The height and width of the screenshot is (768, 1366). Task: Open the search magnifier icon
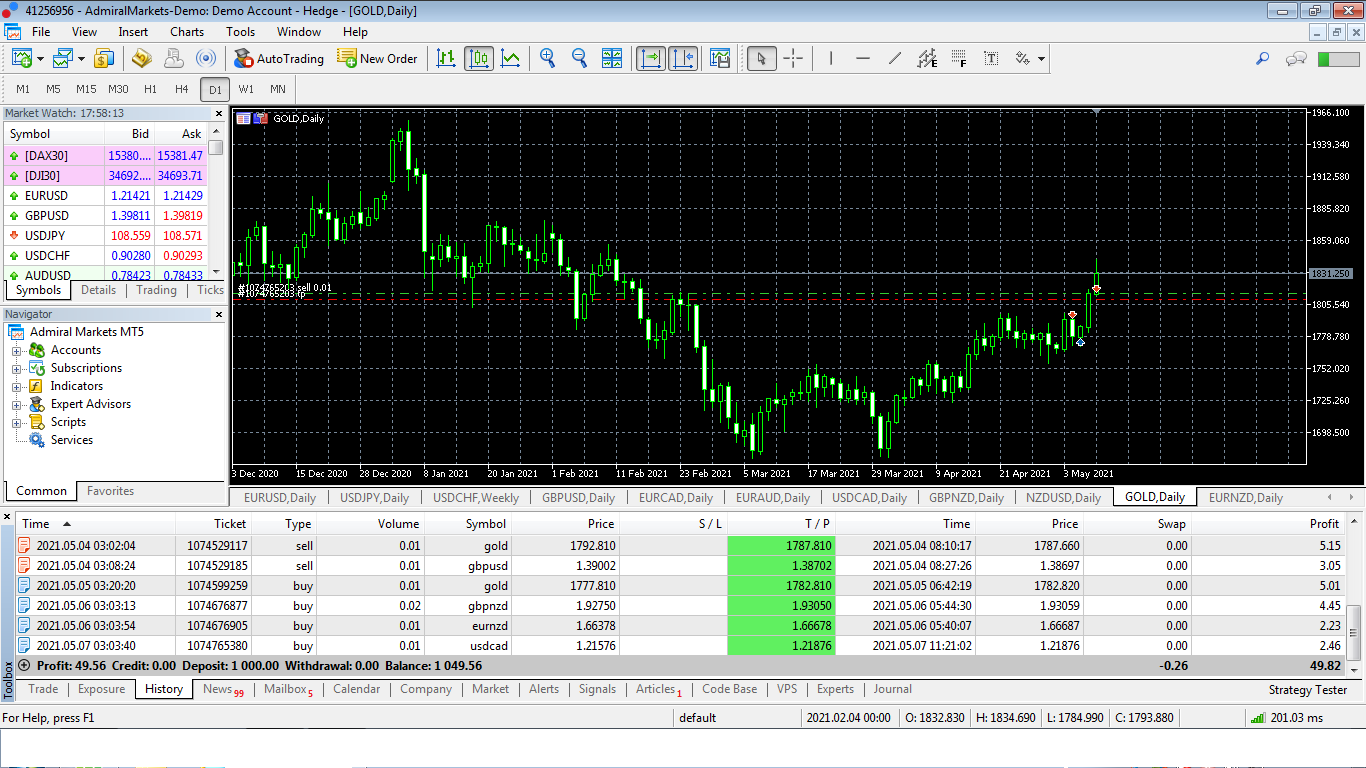(x=1263, y=58)
